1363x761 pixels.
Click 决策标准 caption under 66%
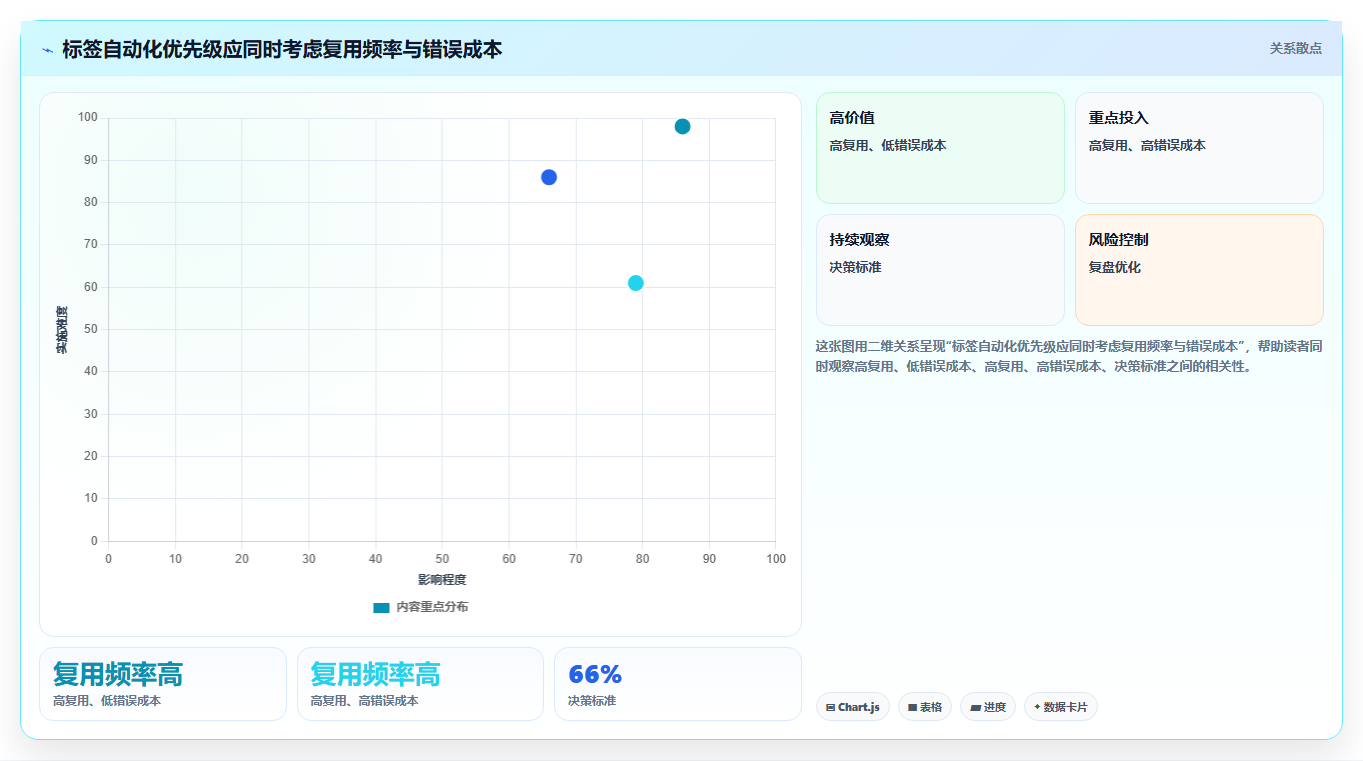(592, 701)
